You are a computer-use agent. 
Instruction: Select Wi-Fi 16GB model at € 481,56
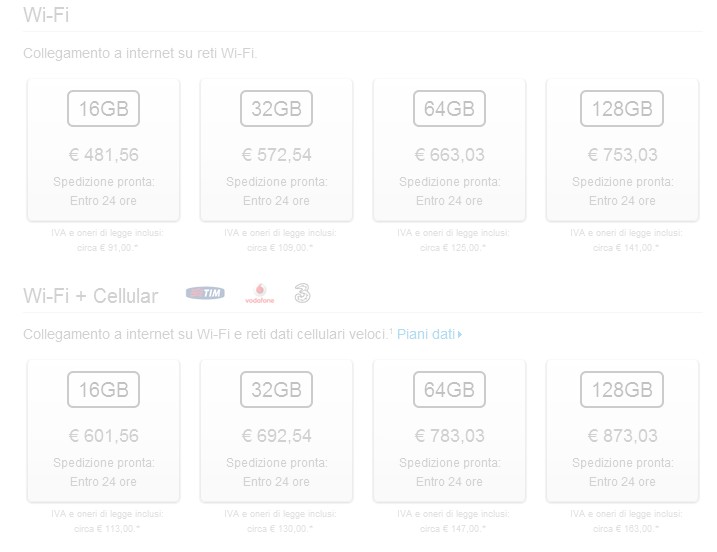(x=103, y=150)
